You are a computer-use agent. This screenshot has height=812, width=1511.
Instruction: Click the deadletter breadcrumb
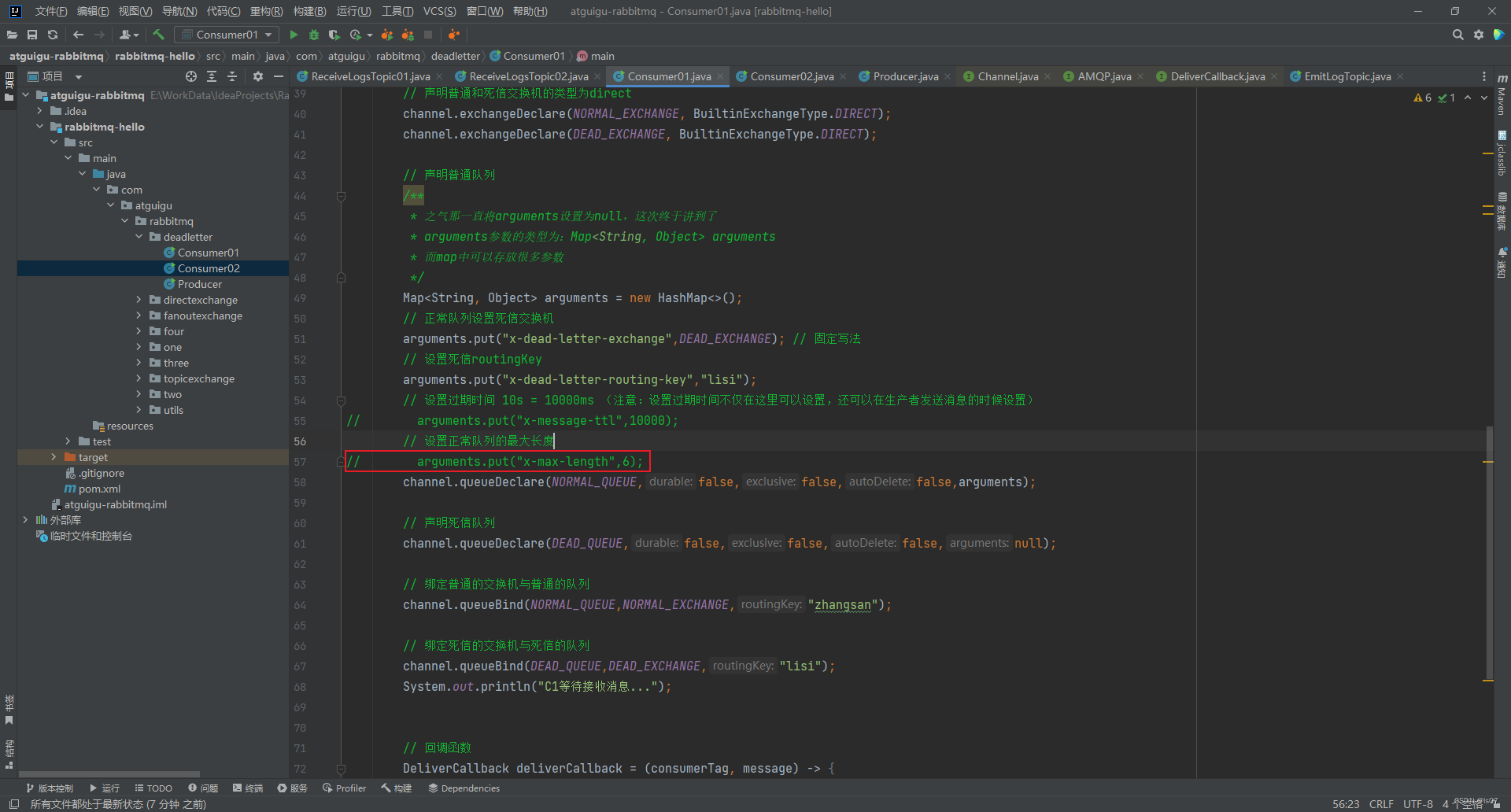[x=455, y=56]
